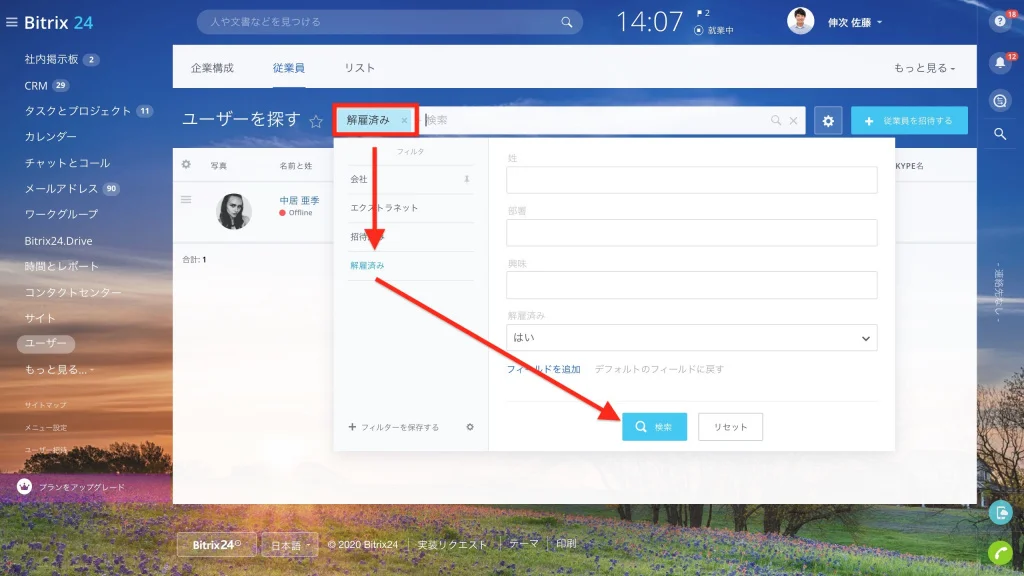
Task: Open the 日本語 language selector
Action: (x=290, y=545)
